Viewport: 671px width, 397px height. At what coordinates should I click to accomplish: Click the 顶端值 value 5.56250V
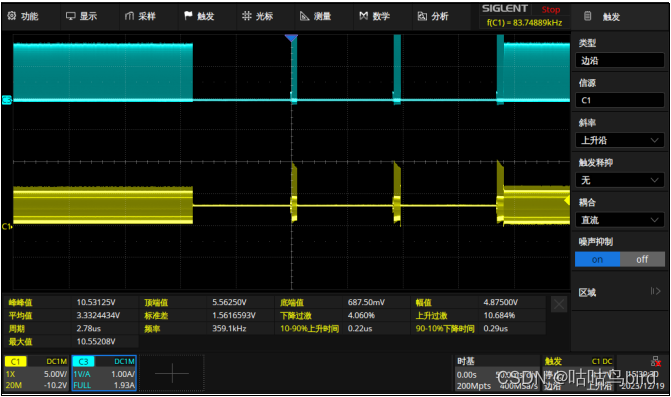tap(229, 302)
